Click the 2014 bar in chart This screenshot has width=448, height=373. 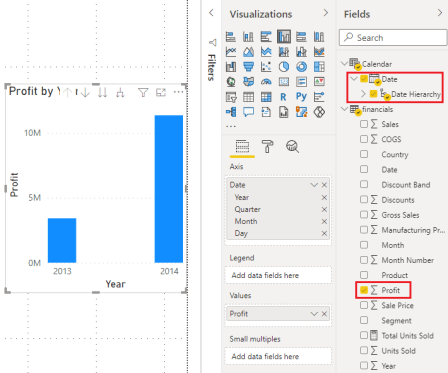169,189
